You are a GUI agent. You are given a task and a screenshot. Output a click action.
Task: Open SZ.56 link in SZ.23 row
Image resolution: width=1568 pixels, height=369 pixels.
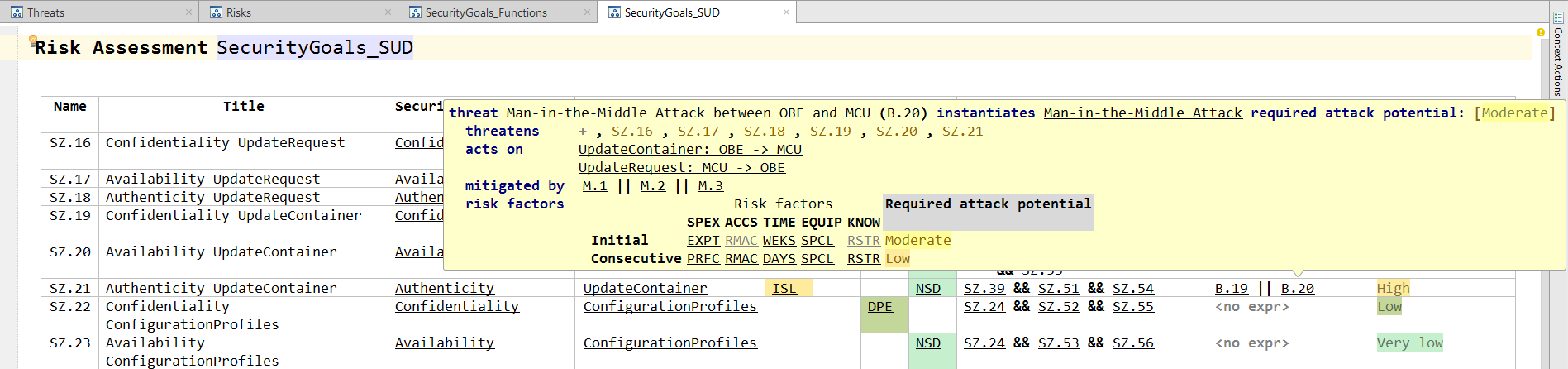pos(1133,343)
